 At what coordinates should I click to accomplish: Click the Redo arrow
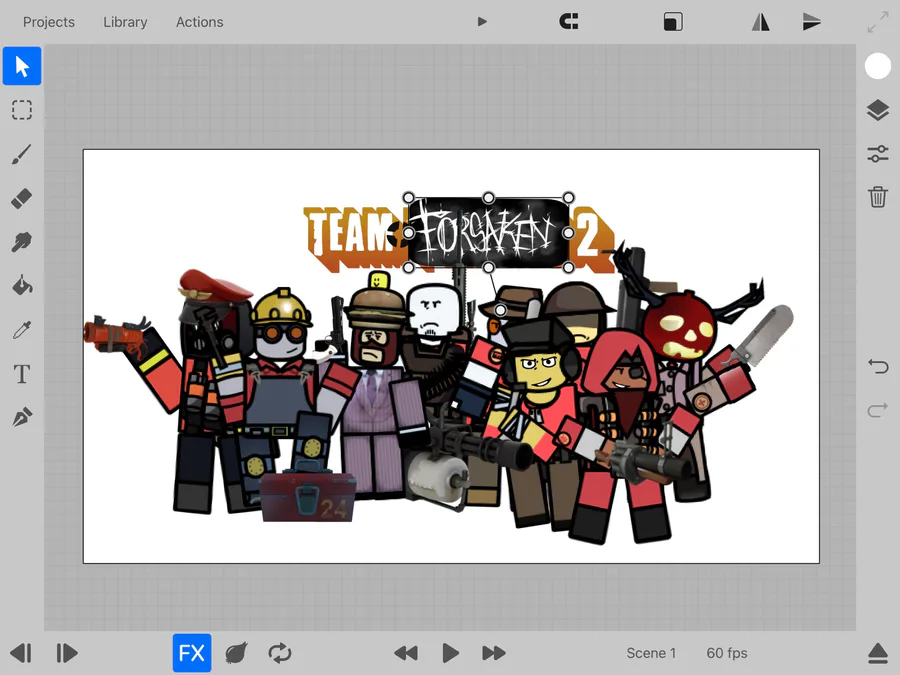pyautogui.click(x=878, y=410)
